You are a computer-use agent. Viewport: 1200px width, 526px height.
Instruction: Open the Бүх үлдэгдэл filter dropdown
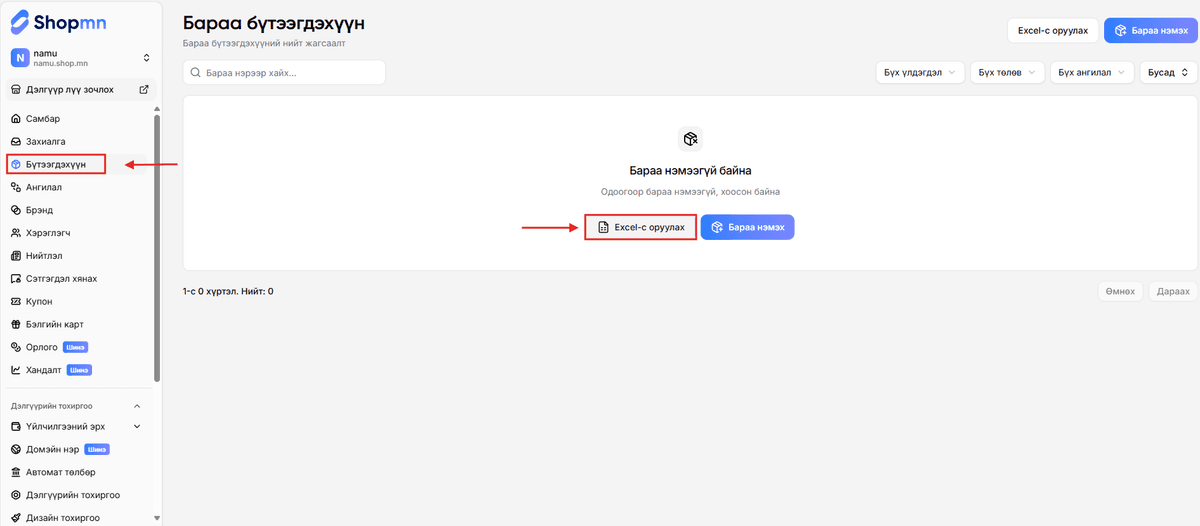(920, 72)
